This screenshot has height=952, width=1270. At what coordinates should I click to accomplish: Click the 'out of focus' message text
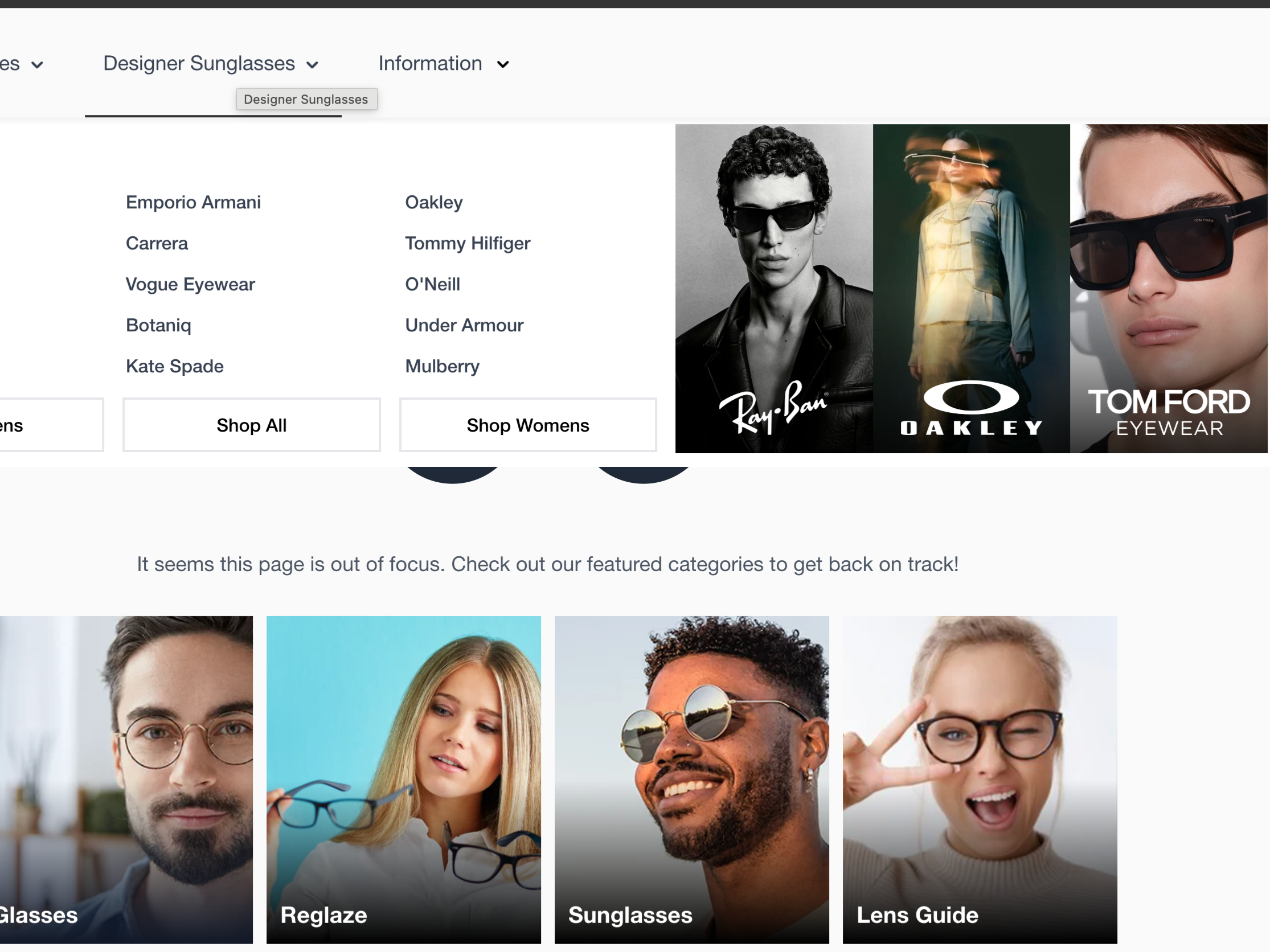click(x=548, y=565)
